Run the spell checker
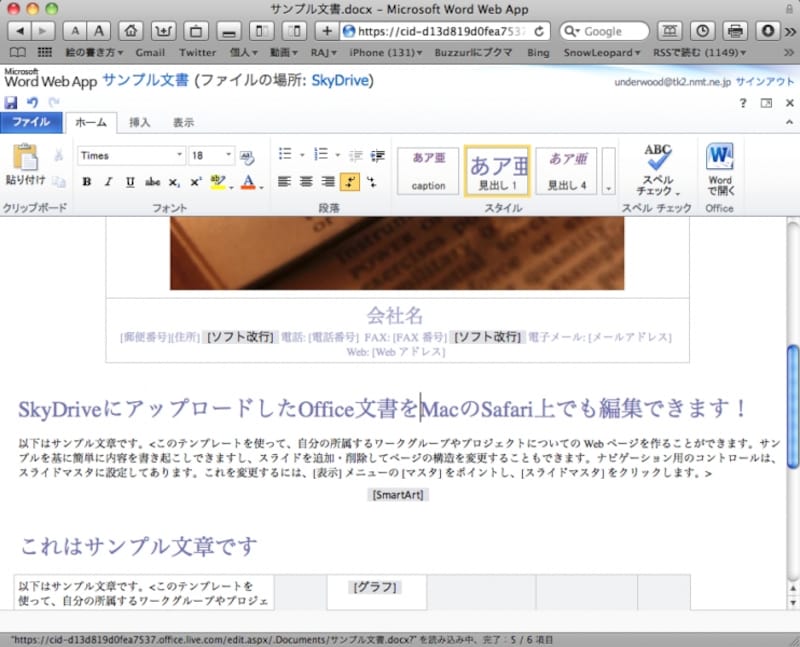 657,168
